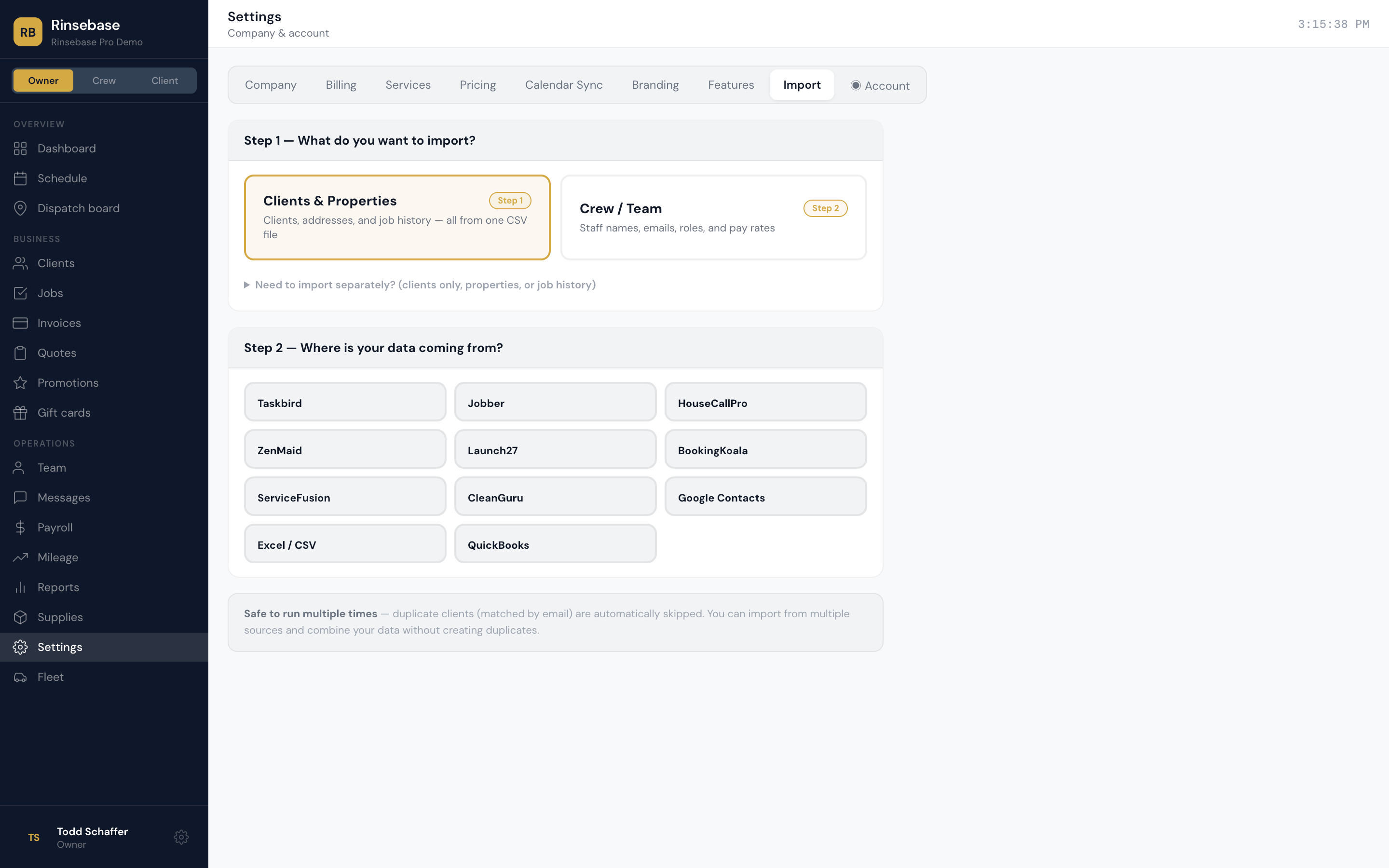Click the Jobs checkbox icon

tap(20, 293)
